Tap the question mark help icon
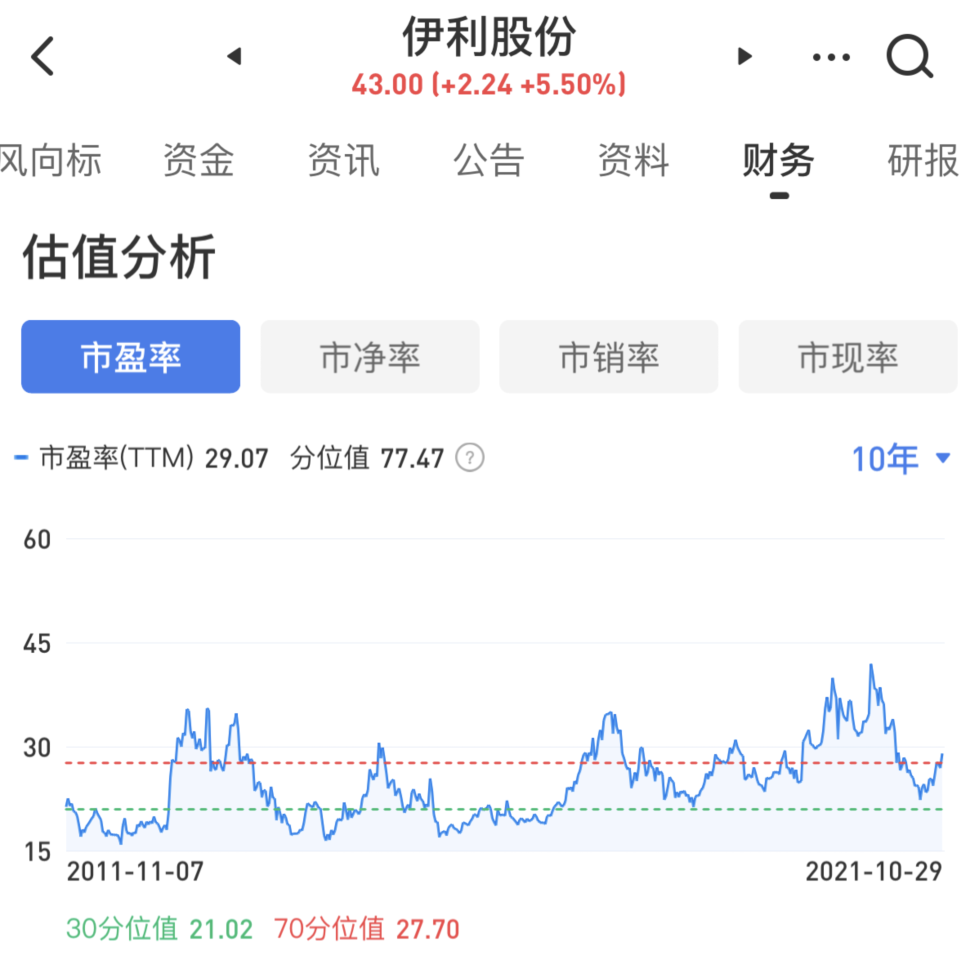 470,458
